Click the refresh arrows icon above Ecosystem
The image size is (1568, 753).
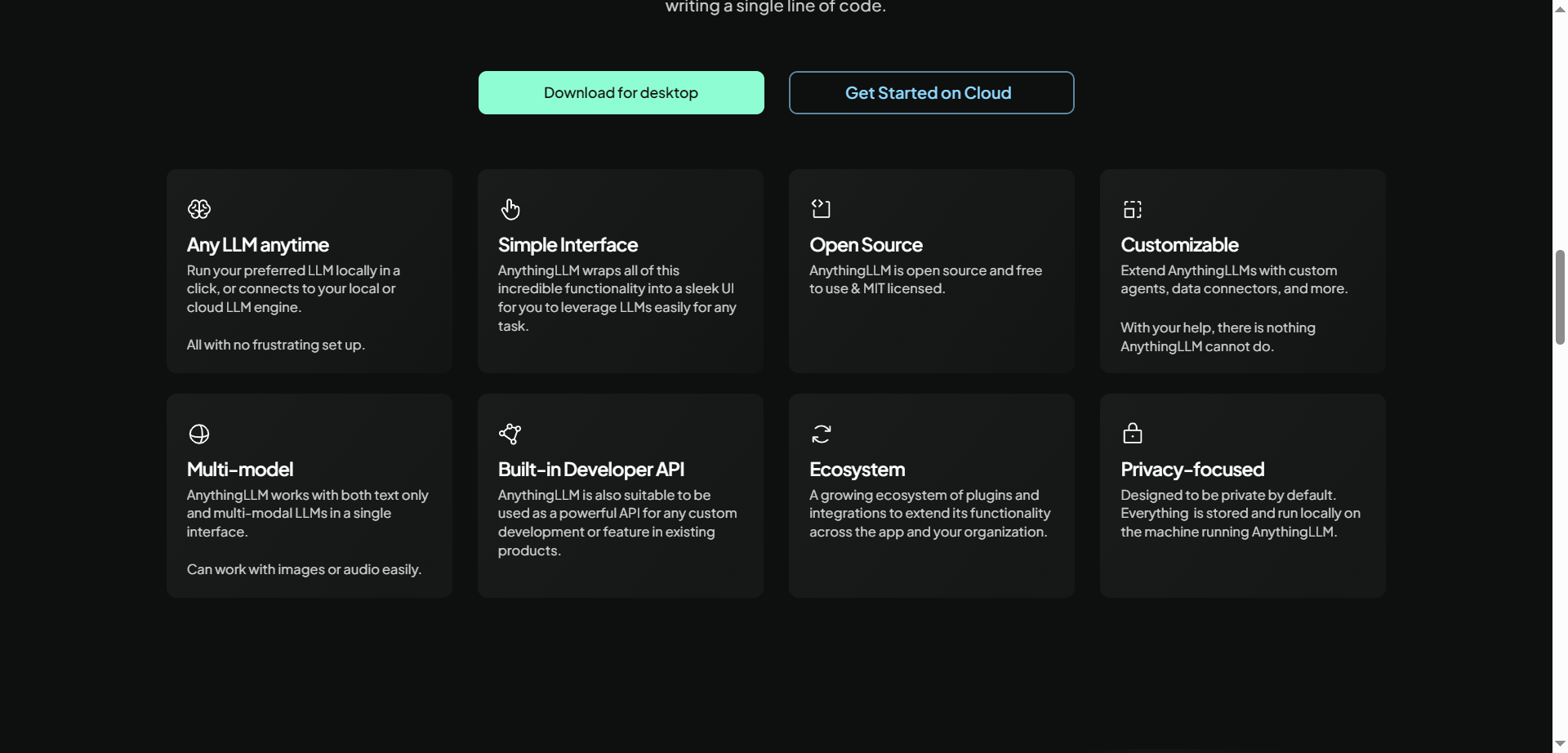[x=822, y=434]
